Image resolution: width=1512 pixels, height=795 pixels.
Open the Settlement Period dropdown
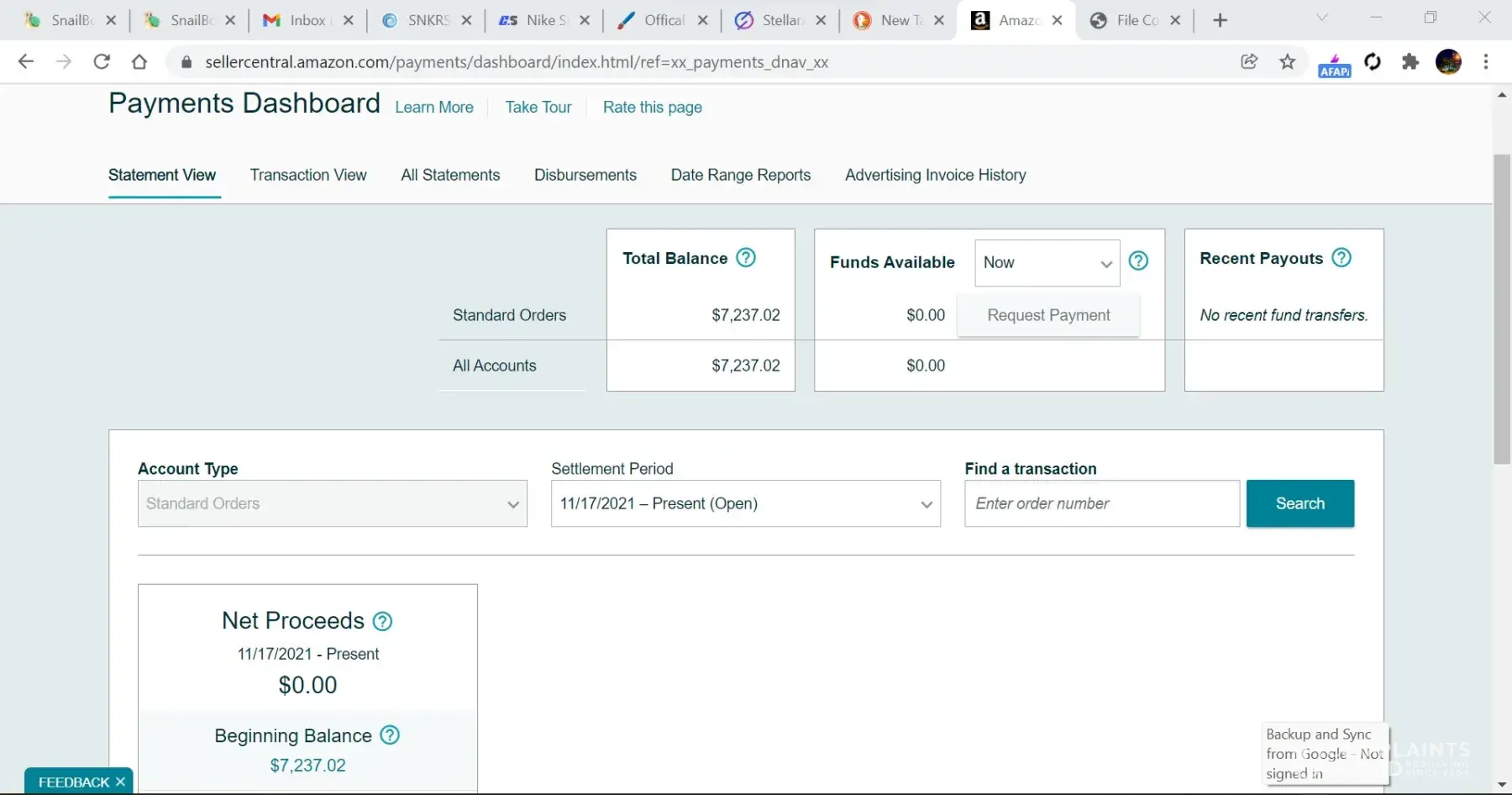745,503
